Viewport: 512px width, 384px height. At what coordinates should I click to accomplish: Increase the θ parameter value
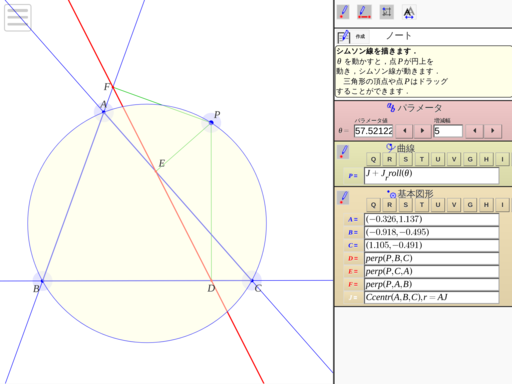pyautogui.click(x=422, y=131)
